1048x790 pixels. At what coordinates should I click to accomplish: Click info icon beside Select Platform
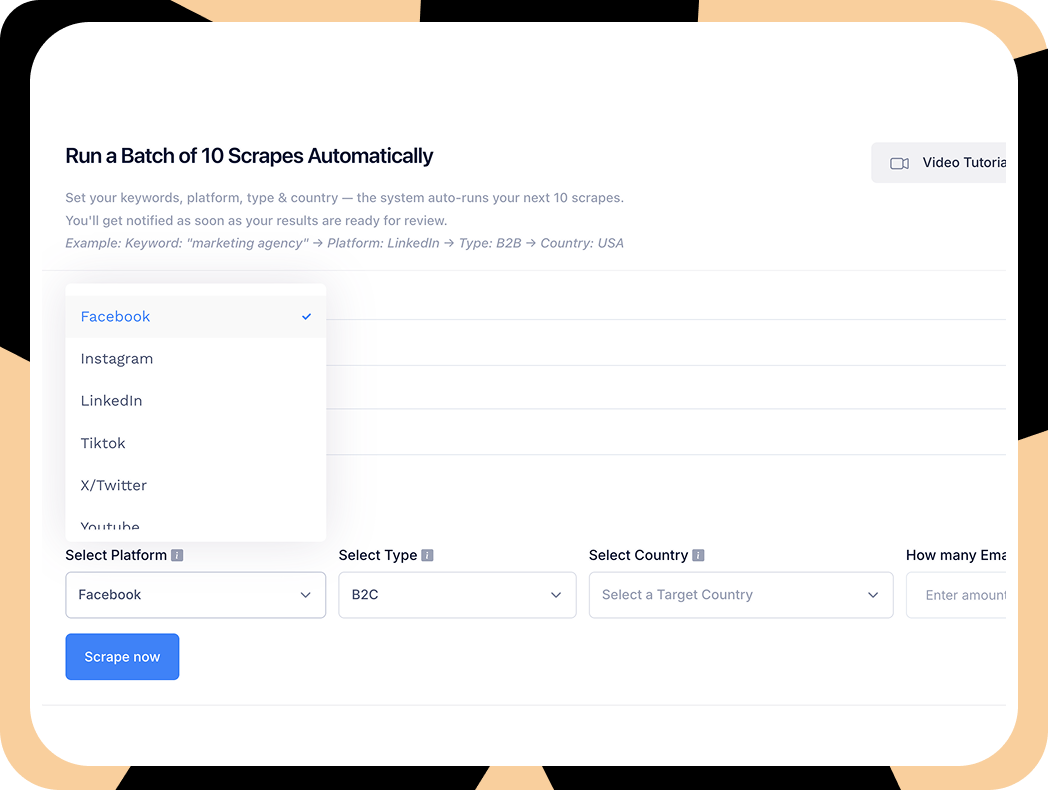177,555
